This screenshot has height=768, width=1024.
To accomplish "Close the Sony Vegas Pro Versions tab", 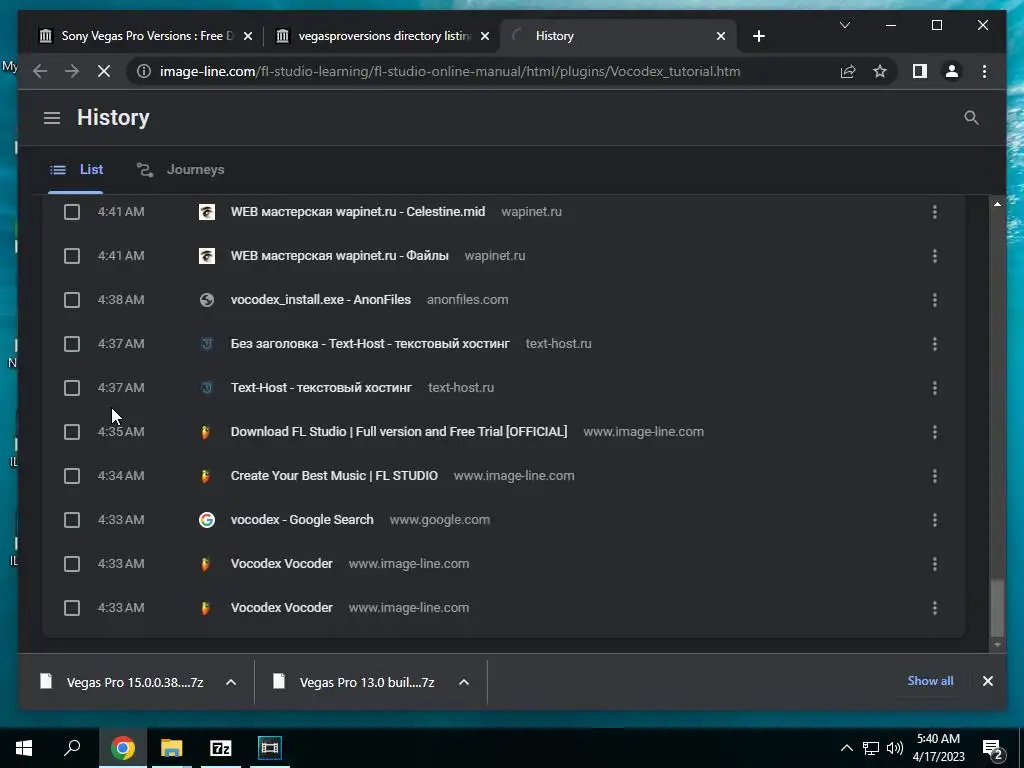I will pyautogui.click(x=248, y=36).
